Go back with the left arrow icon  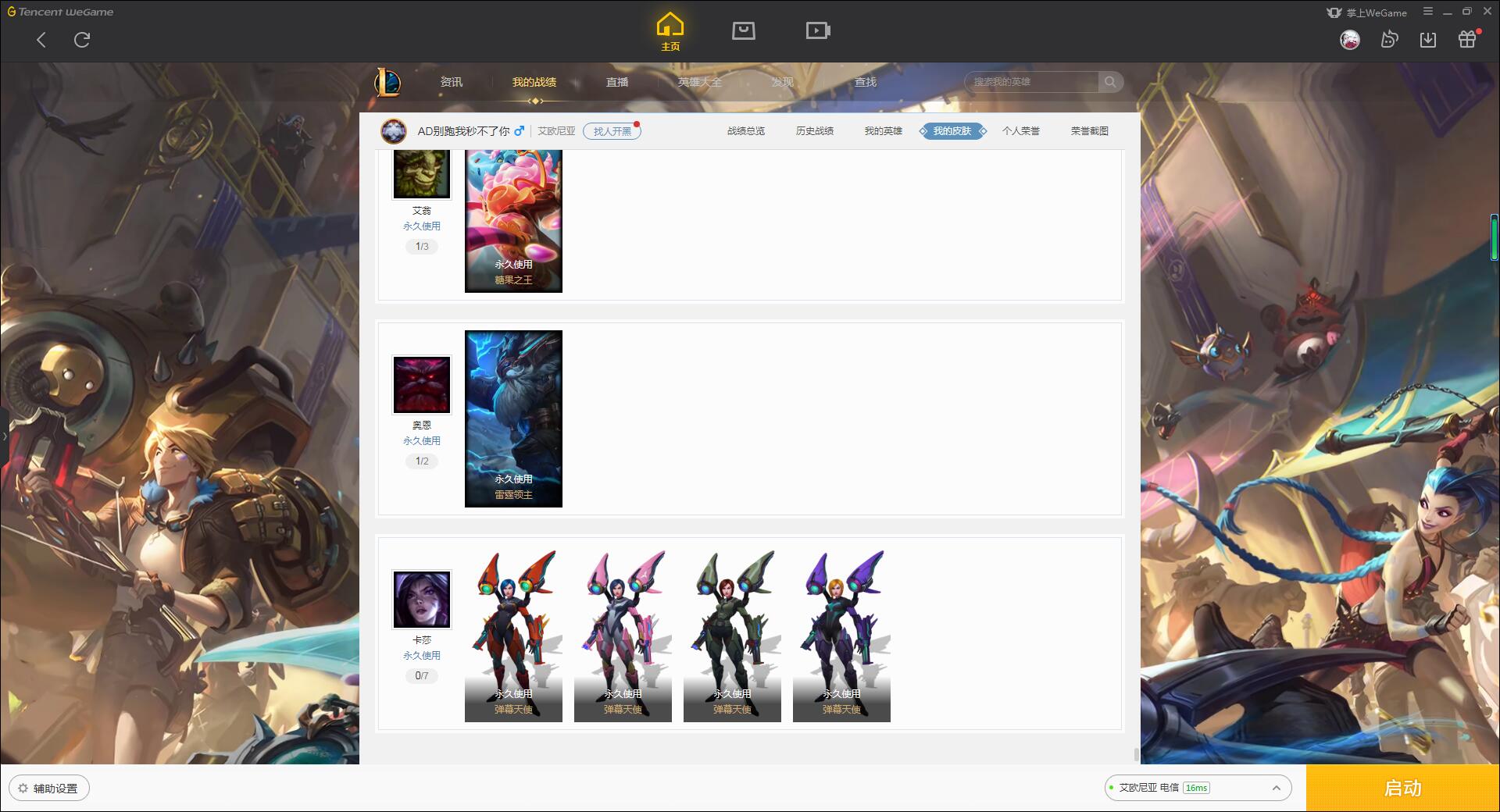41,40
